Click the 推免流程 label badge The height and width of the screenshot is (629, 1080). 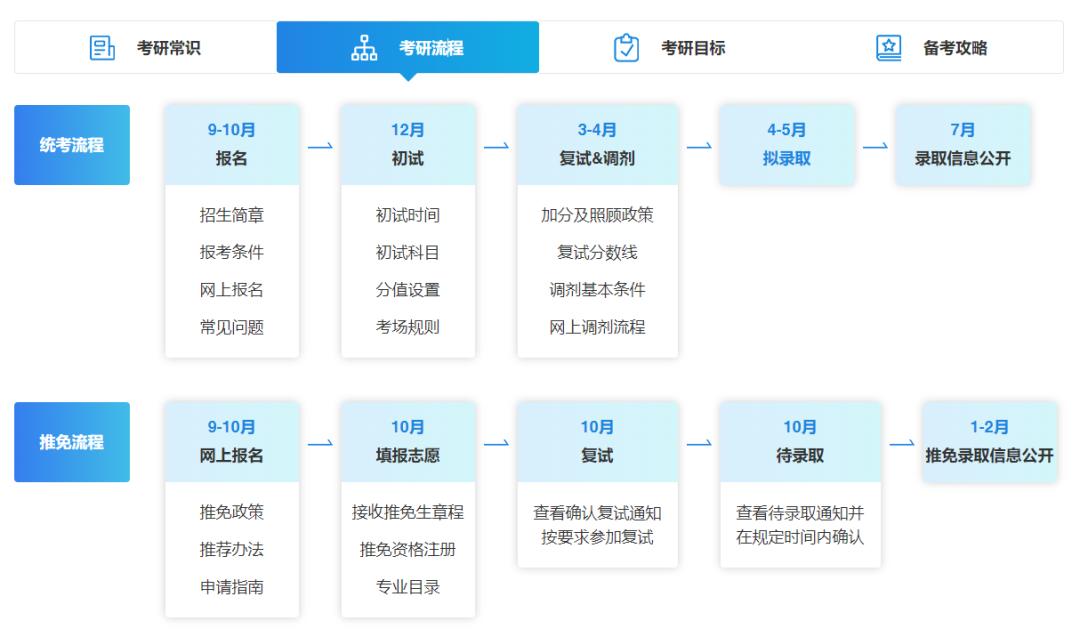click(71, 443)
